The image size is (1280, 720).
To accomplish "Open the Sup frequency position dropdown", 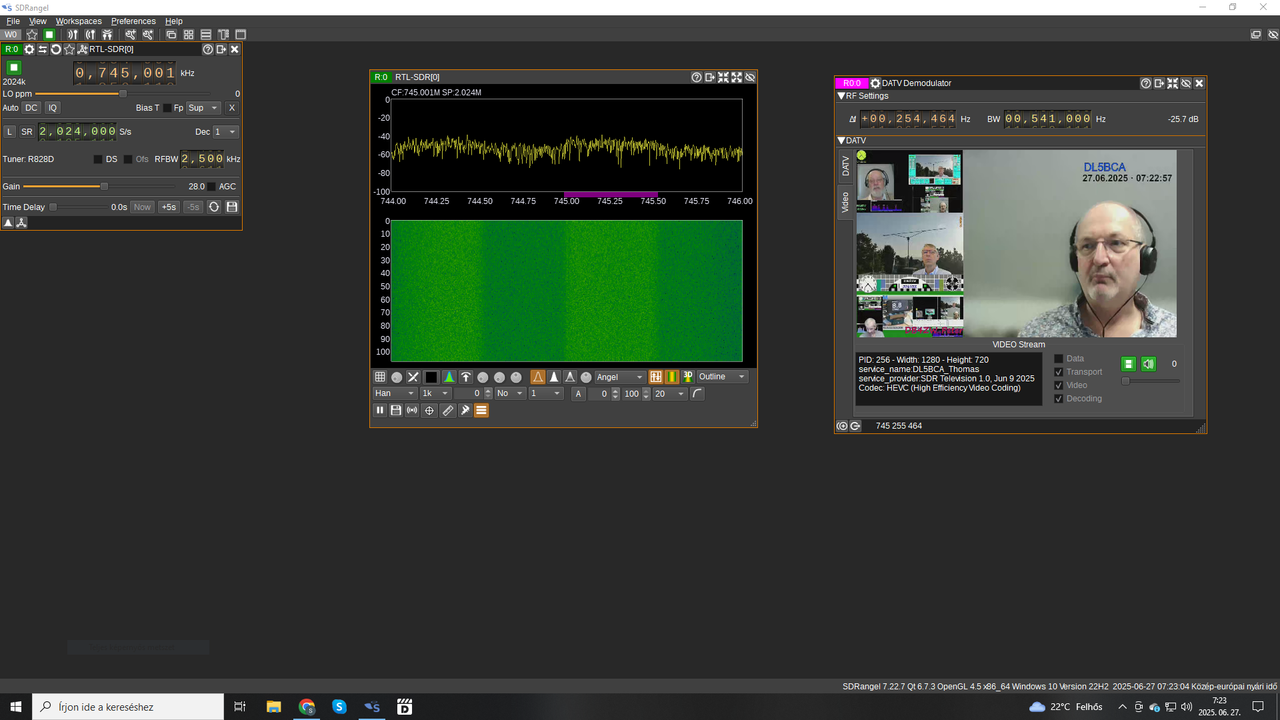I will (x=203, y=108).
